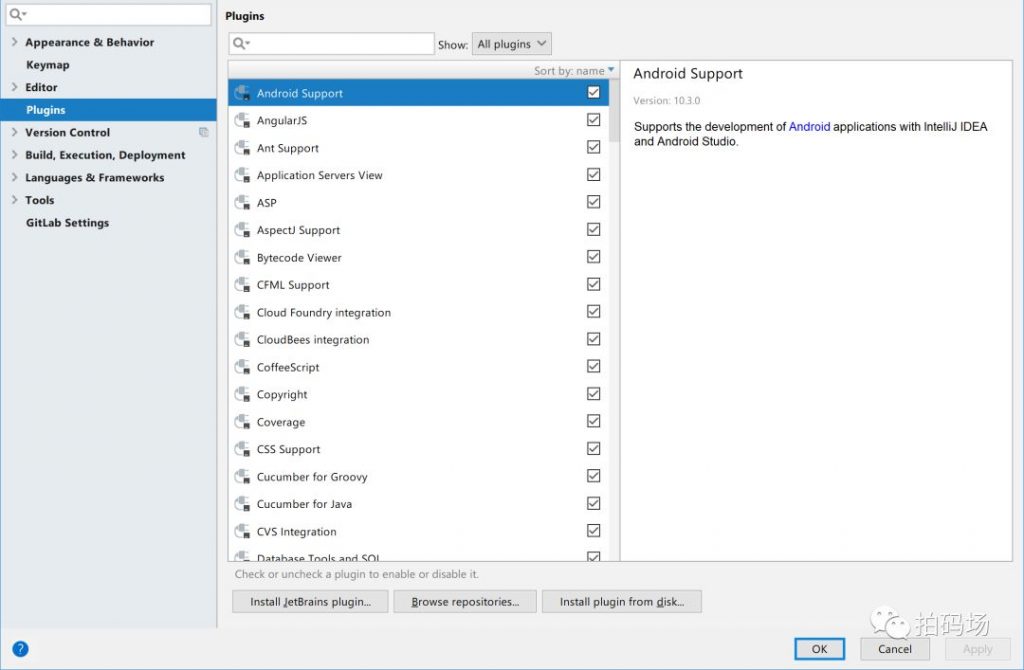
Task: Select the CloudBees integration row
Action: 419,340
